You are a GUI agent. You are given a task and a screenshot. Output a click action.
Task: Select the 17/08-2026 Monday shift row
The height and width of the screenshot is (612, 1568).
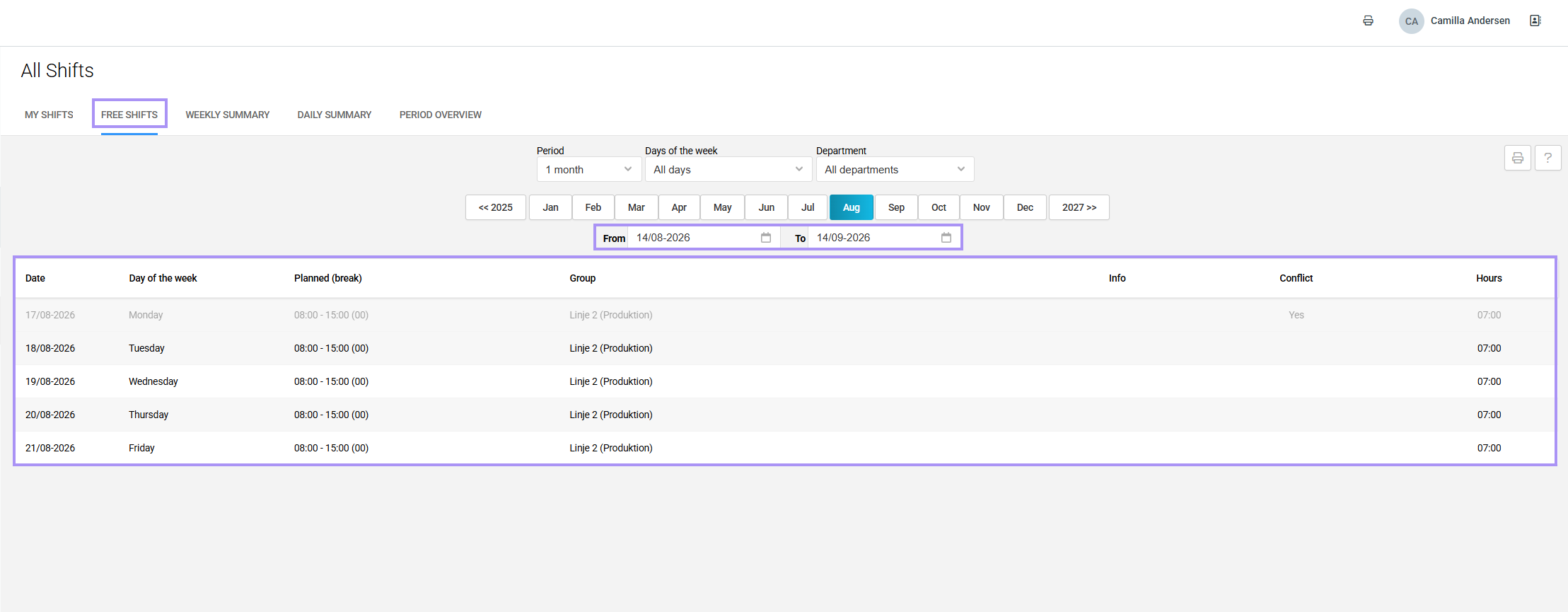pos(785,315)
